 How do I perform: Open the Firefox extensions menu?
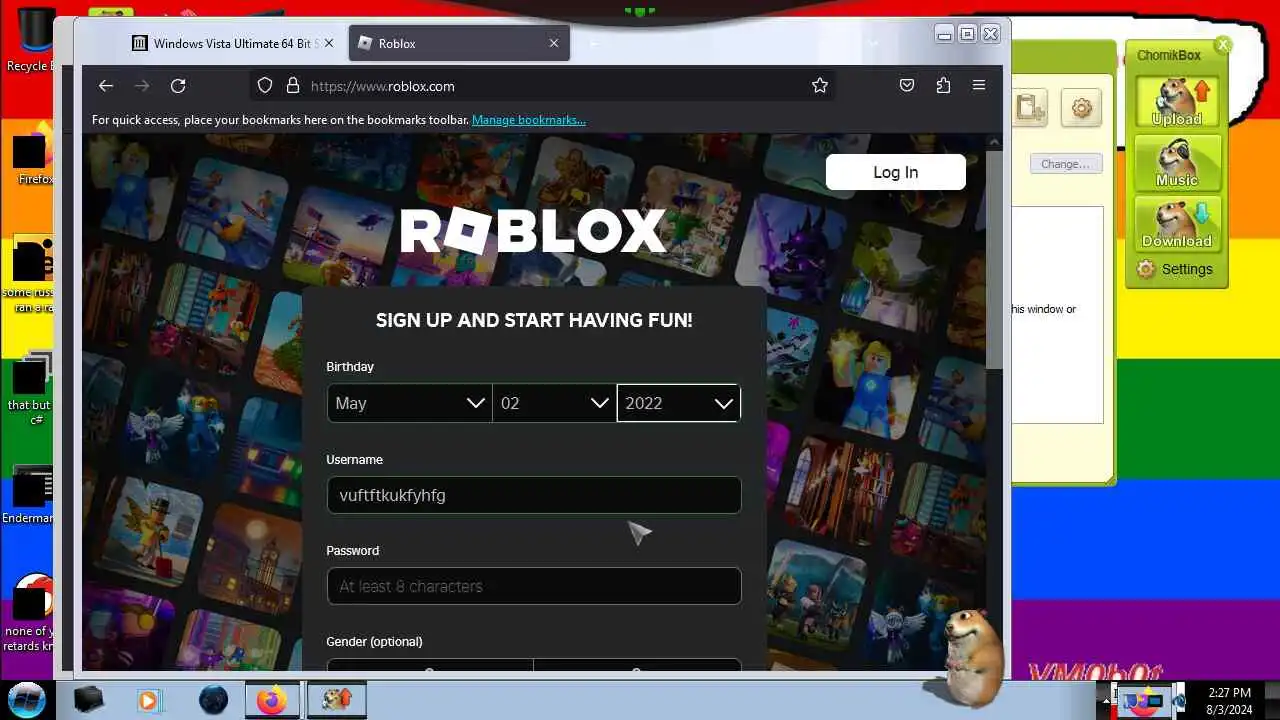coord(943,86)
